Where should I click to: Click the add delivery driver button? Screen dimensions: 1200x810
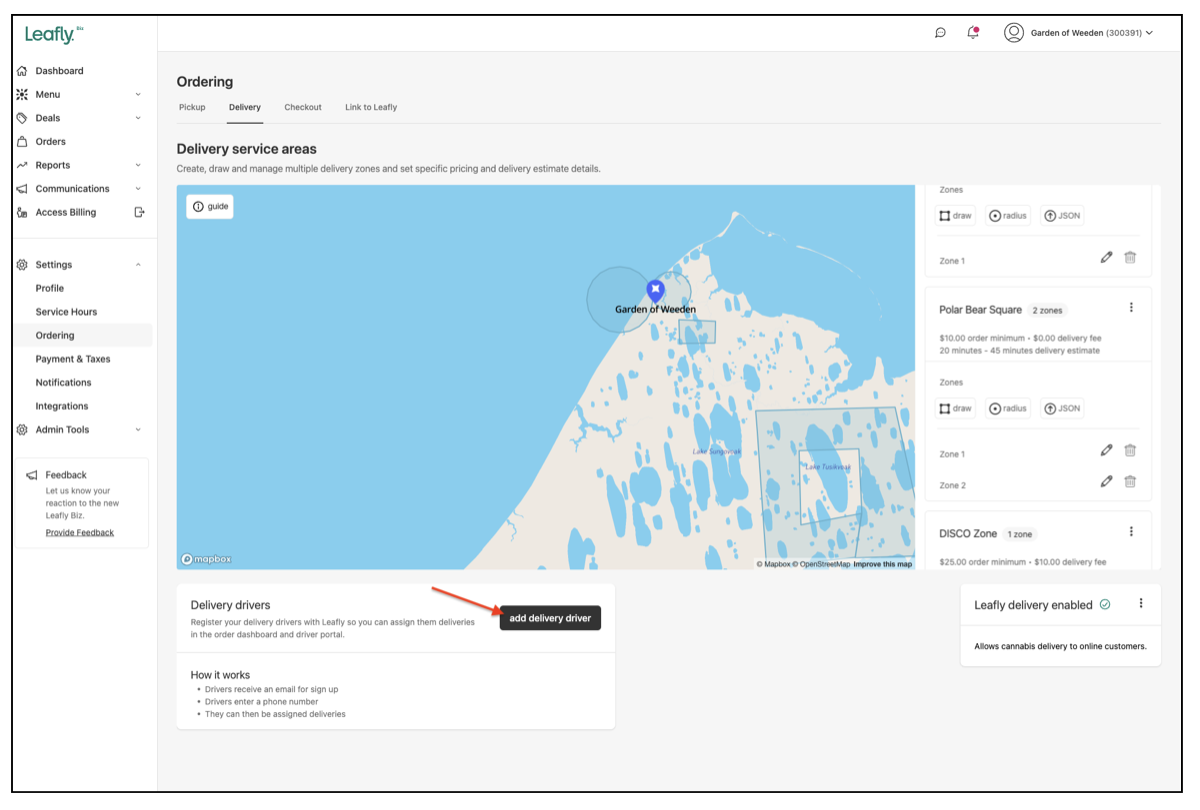pos(550,618)
